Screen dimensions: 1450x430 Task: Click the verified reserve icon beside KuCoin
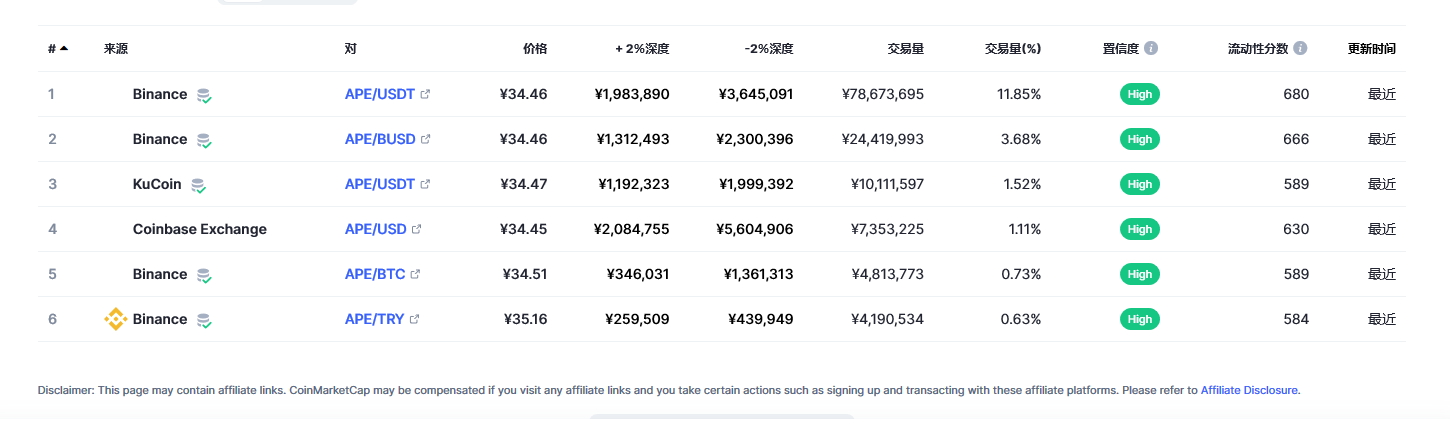pyautogui.click(x=199, y=185)
